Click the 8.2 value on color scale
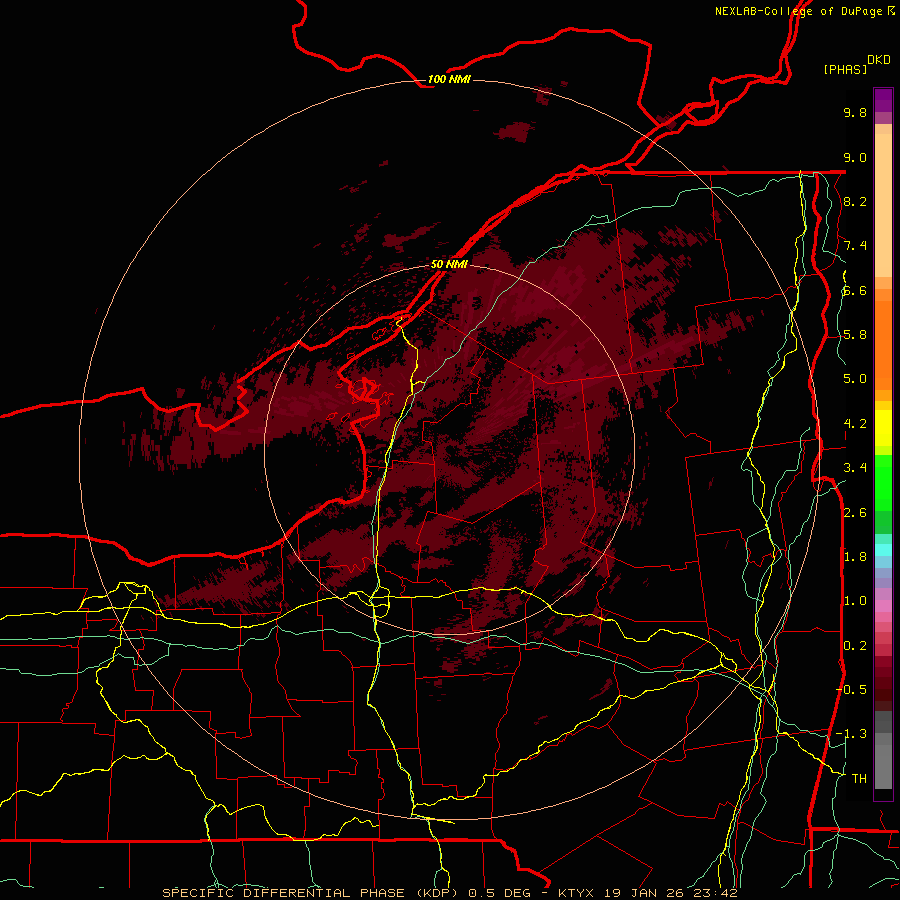900x900 pixels. (x=855, y=201)
